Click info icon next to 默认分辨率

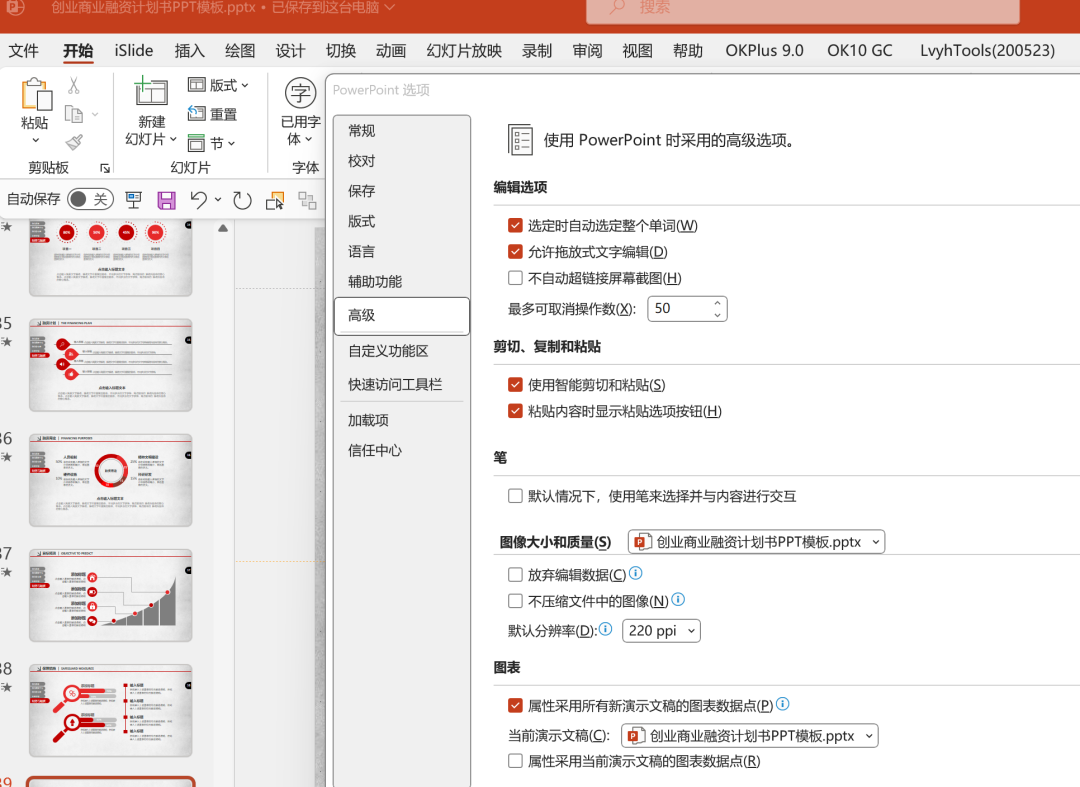pyautogui.click(x=605, y=629)
